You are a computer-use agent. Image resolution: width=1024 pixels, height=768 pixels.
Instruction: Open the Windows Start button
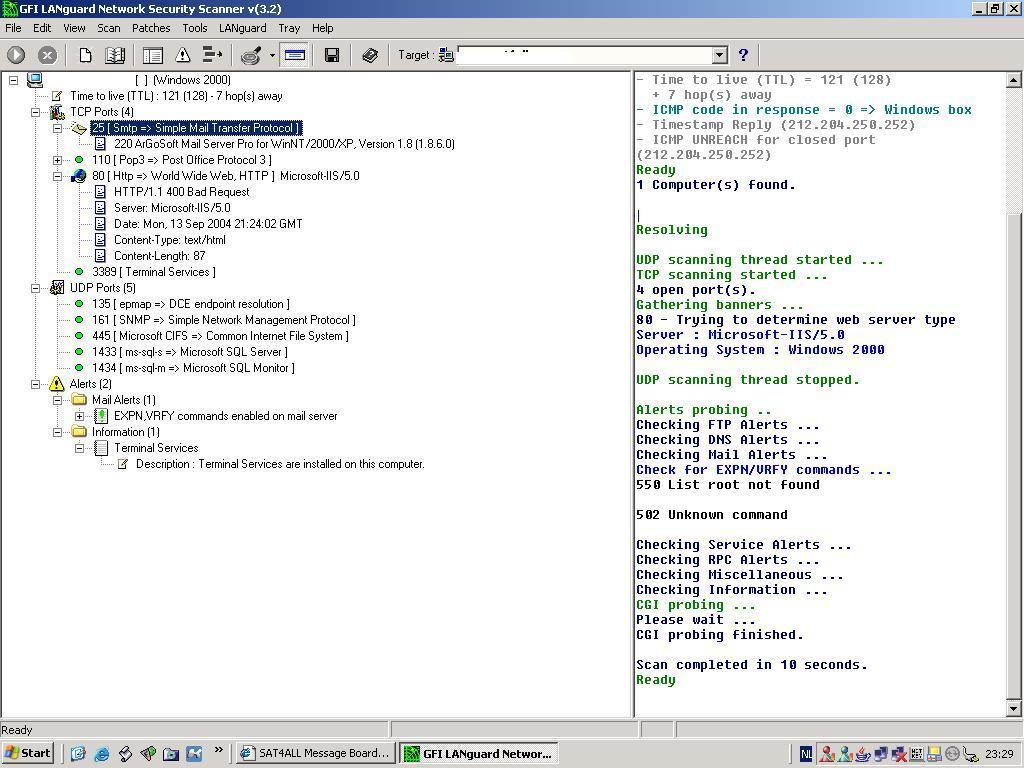[27, 753]
